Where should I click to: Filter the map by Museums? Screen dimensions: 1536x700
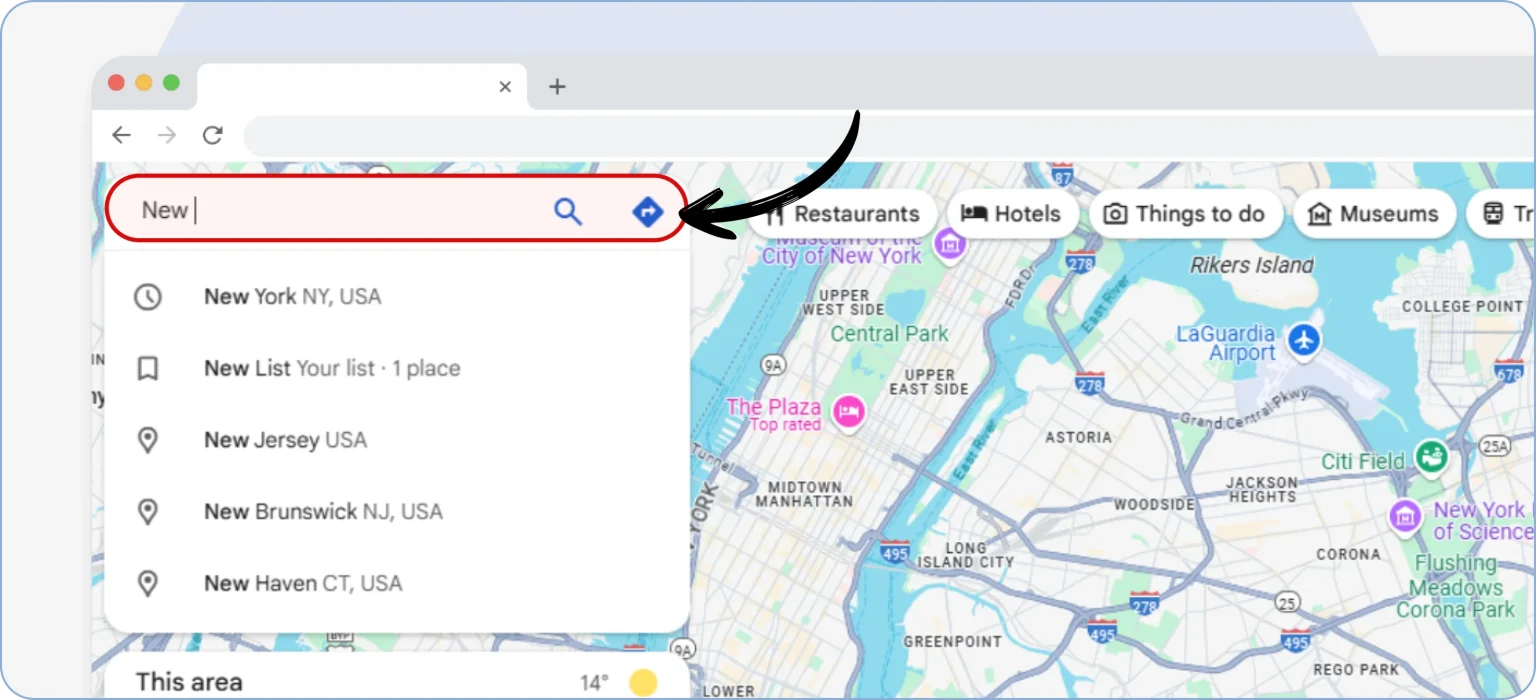[1374, 214]
